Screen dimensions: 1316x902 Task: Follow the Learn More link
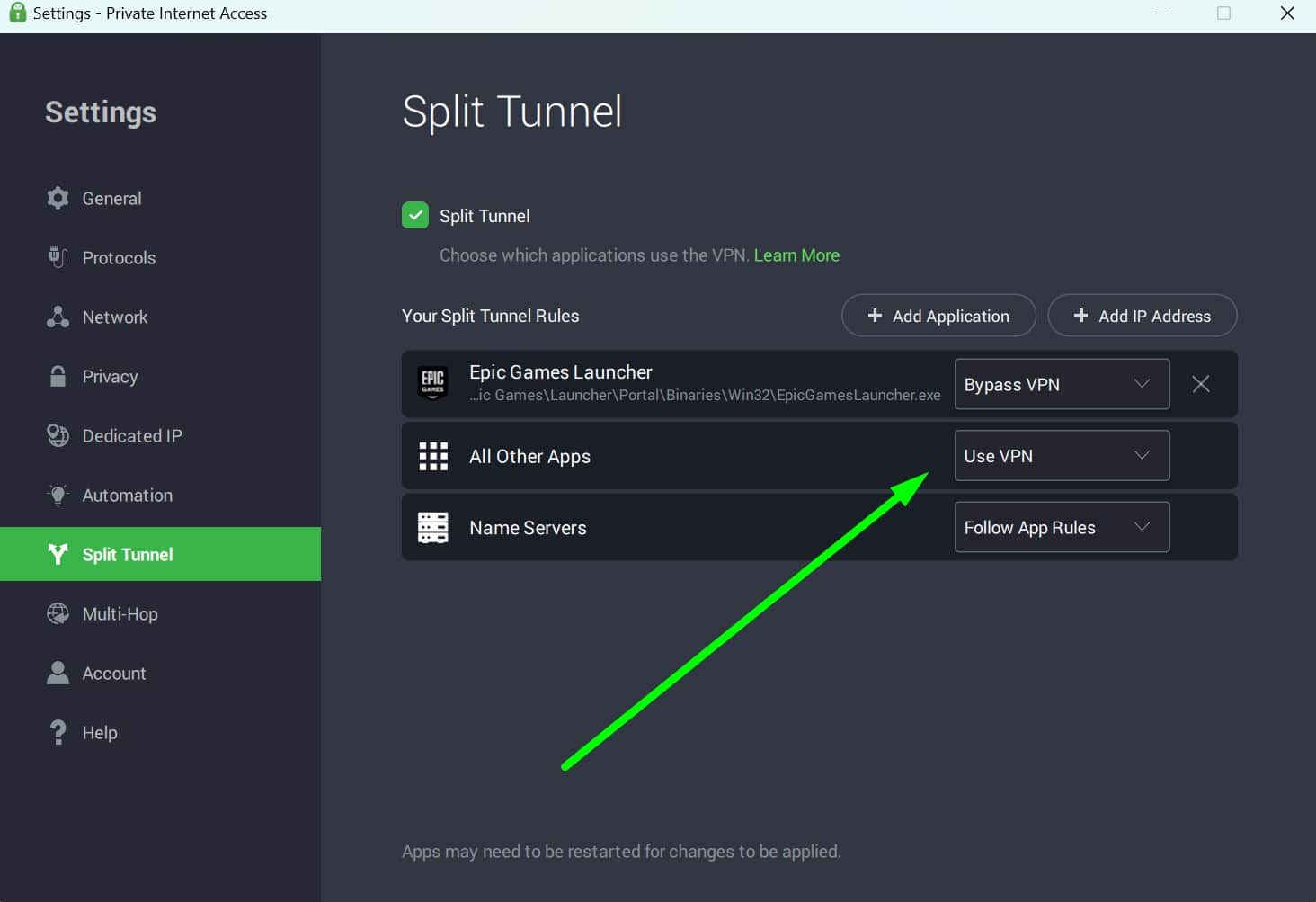pyautogui.click(x=796, y=255)
